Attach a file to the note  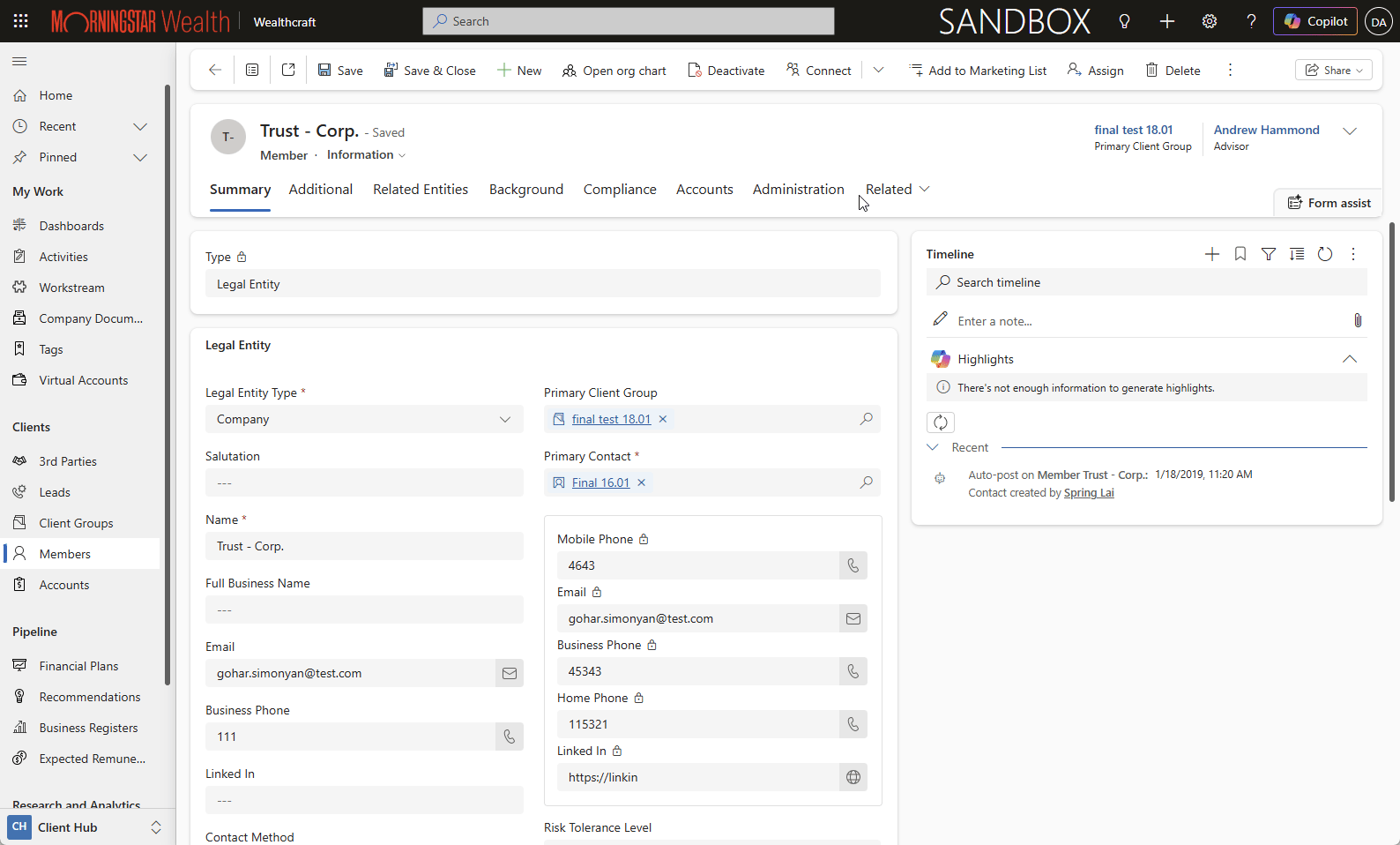click(x=1358, y=320)
